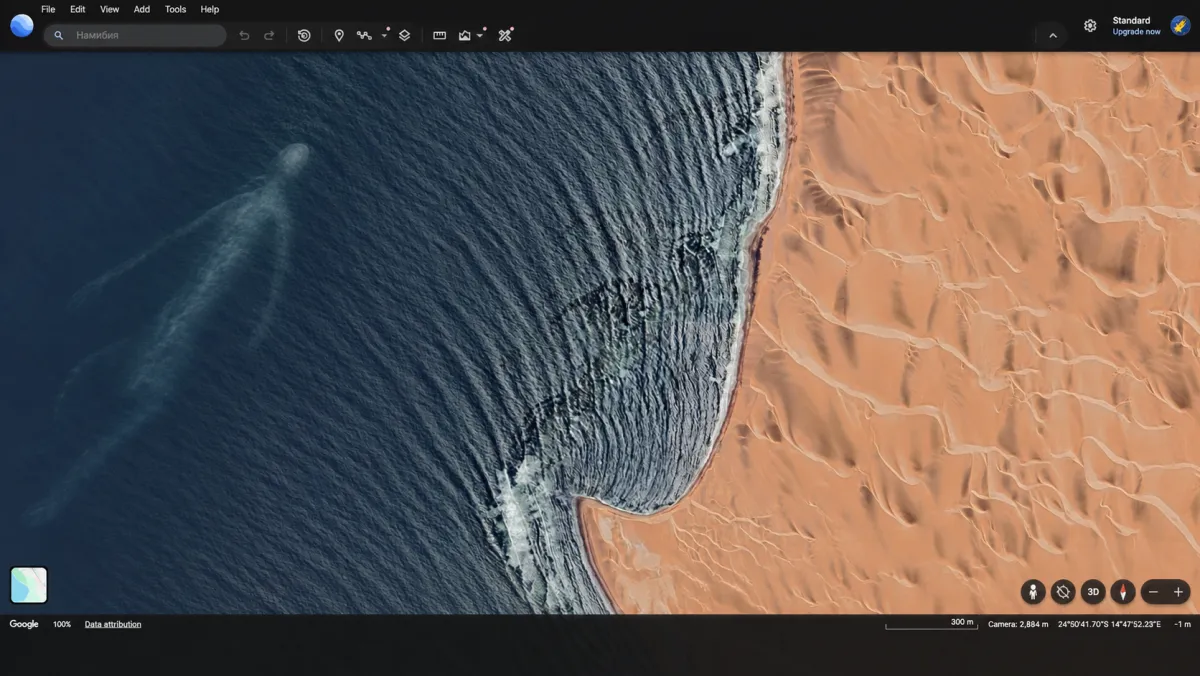Image resolution: width=1200 pixels, height=676 pixels.
Task: Click the Google Earth globe logo
Action: tap(22, 26)
